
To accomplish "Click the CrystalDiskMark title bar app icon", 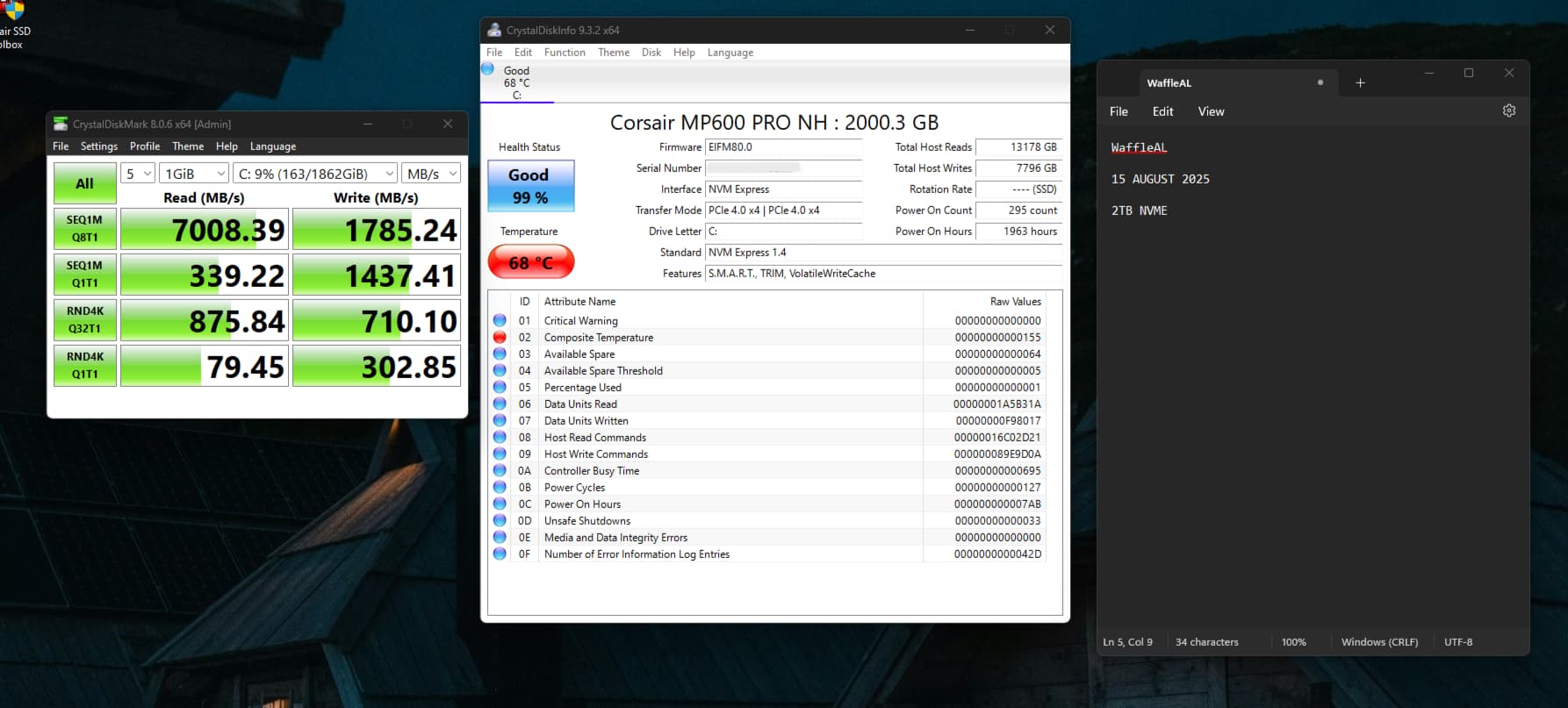I will pyautogui.click(x=61, y=124).
